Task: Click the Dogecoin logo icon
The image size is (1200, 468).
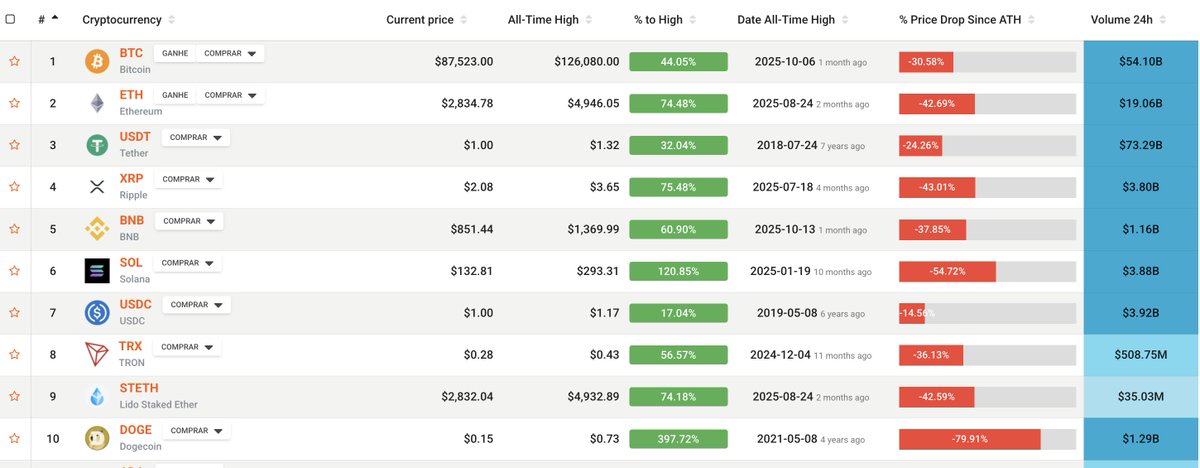Action: click(x=97, y=438)
